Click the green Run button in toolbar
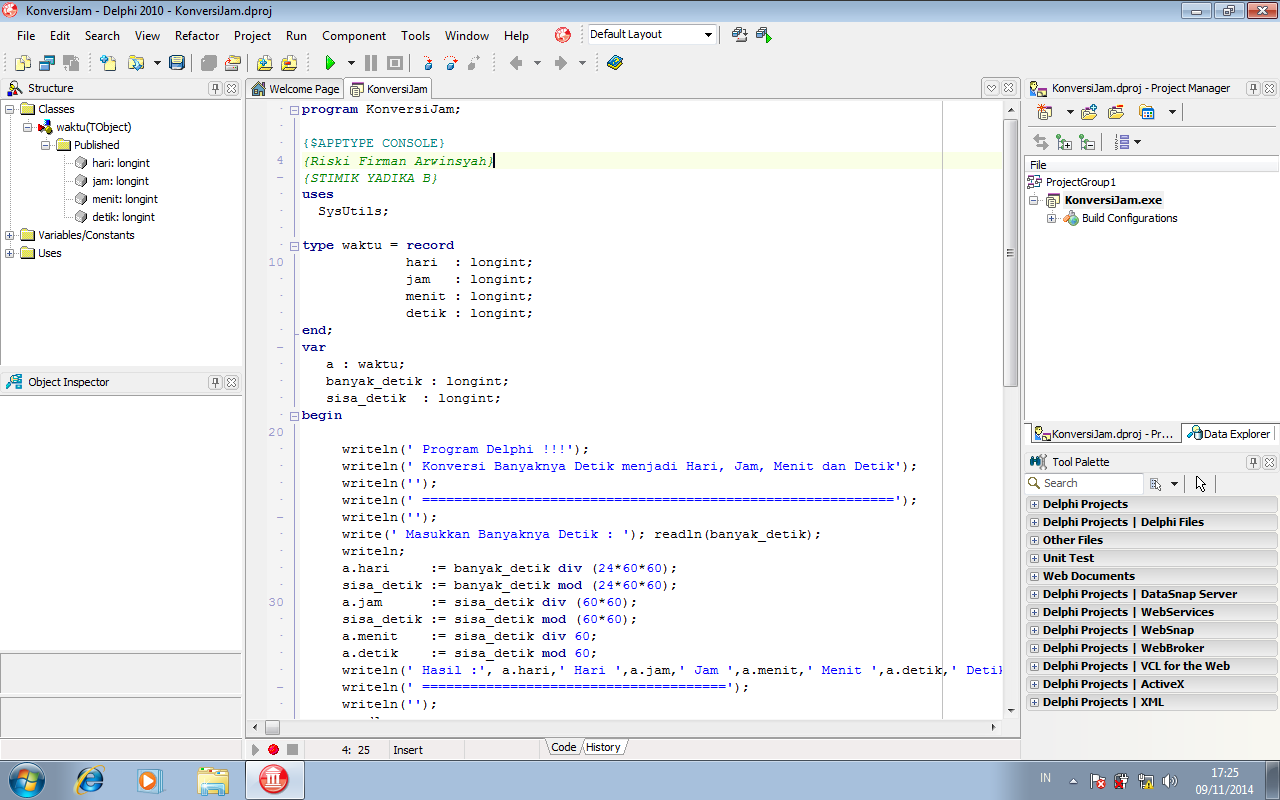 329,63
